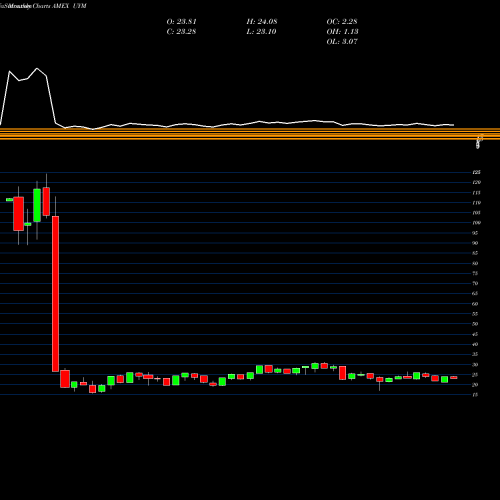Click the 100 price axis label
Viewport: 500px width, 500px height.
pos(476,223)
